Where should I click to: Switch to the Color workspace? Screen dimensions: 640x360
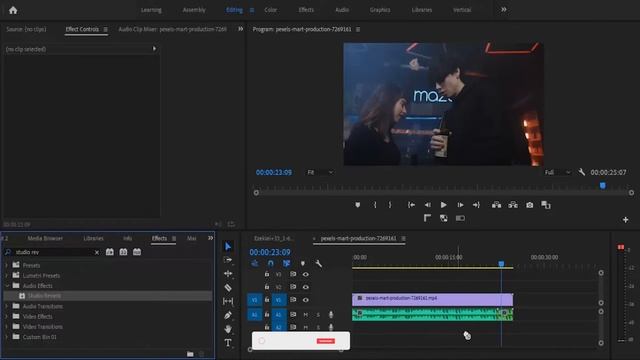[271, 10]
